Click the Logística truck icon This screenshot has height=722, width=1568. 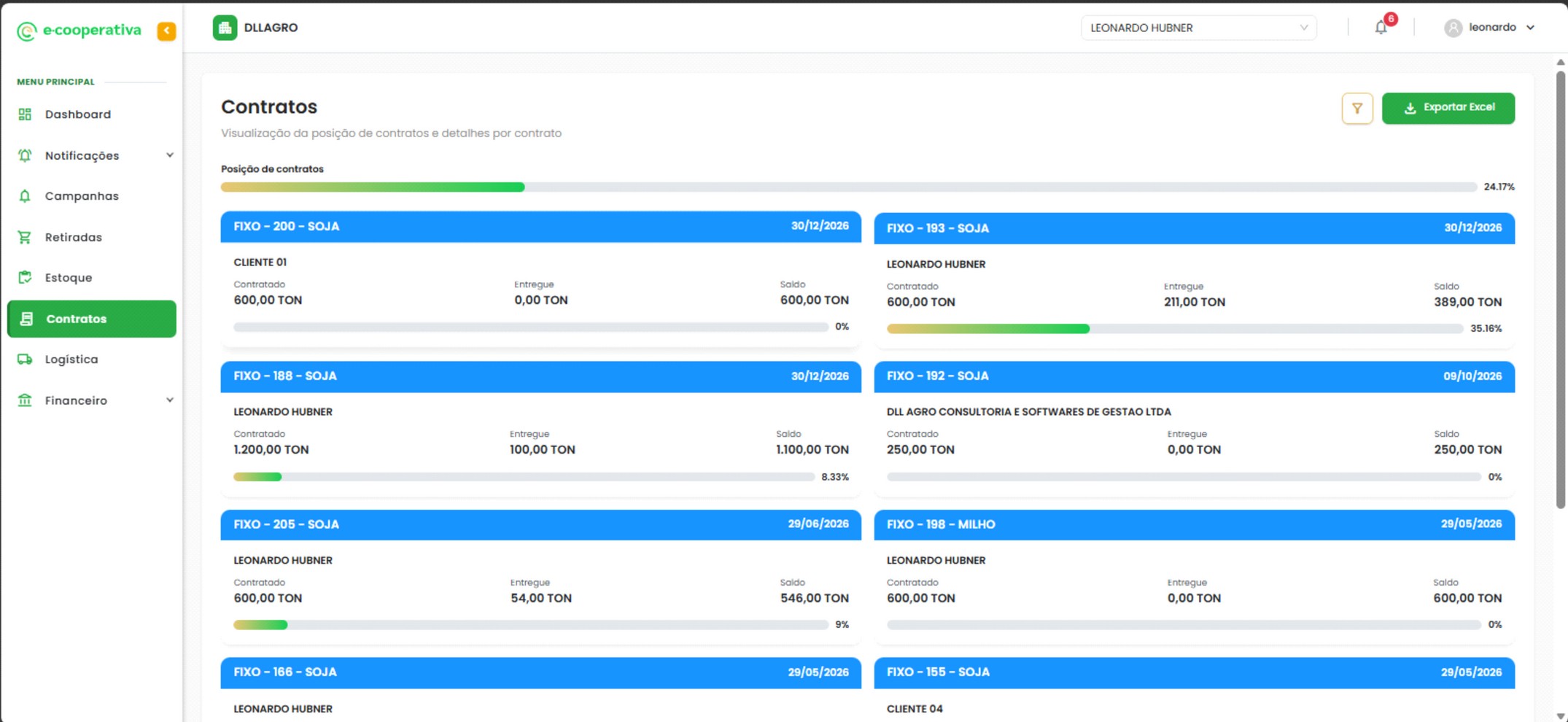[25, 360]
